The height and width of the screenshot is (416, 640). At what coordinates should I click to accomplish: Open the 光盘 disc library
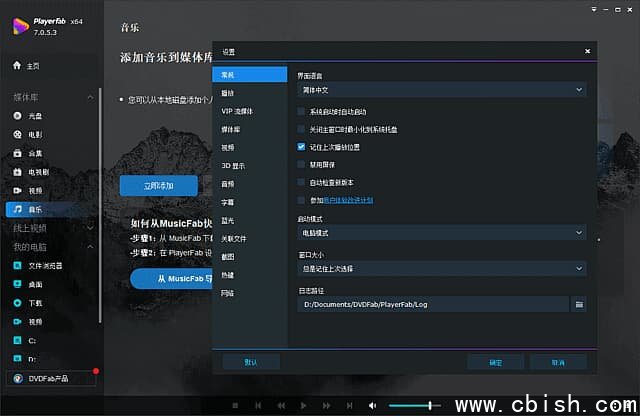click(x=28, y=116)
